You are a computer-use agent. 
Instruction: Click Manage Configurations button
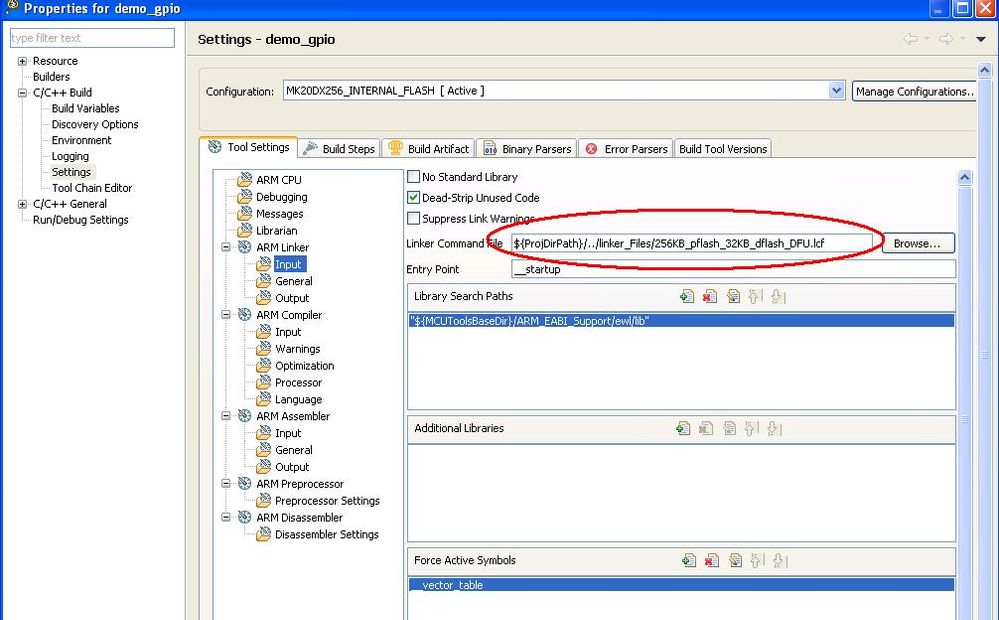coord(914,91)
